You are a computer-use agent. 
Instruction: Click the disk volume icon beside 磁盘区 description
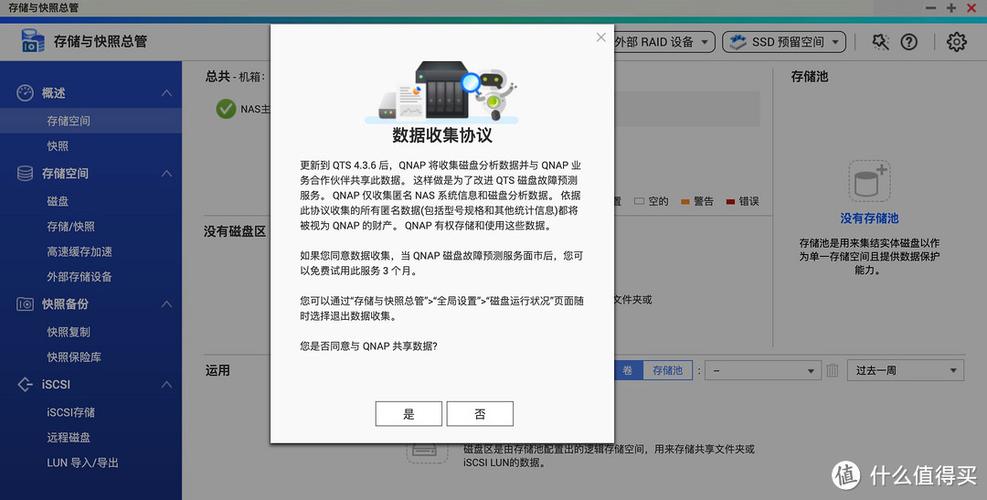tap(427, 450)
